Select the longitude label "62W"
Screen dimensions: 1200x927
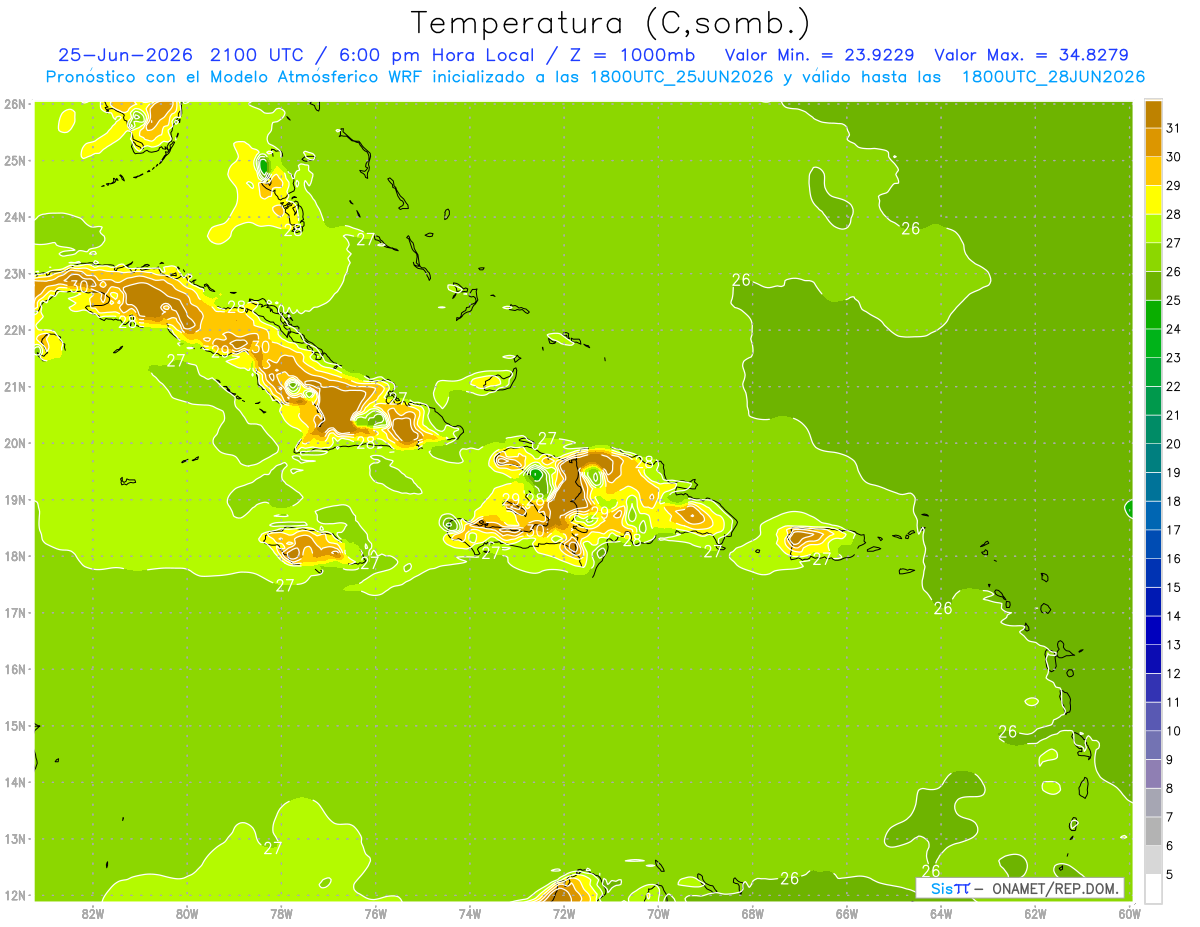[1035, 913]
